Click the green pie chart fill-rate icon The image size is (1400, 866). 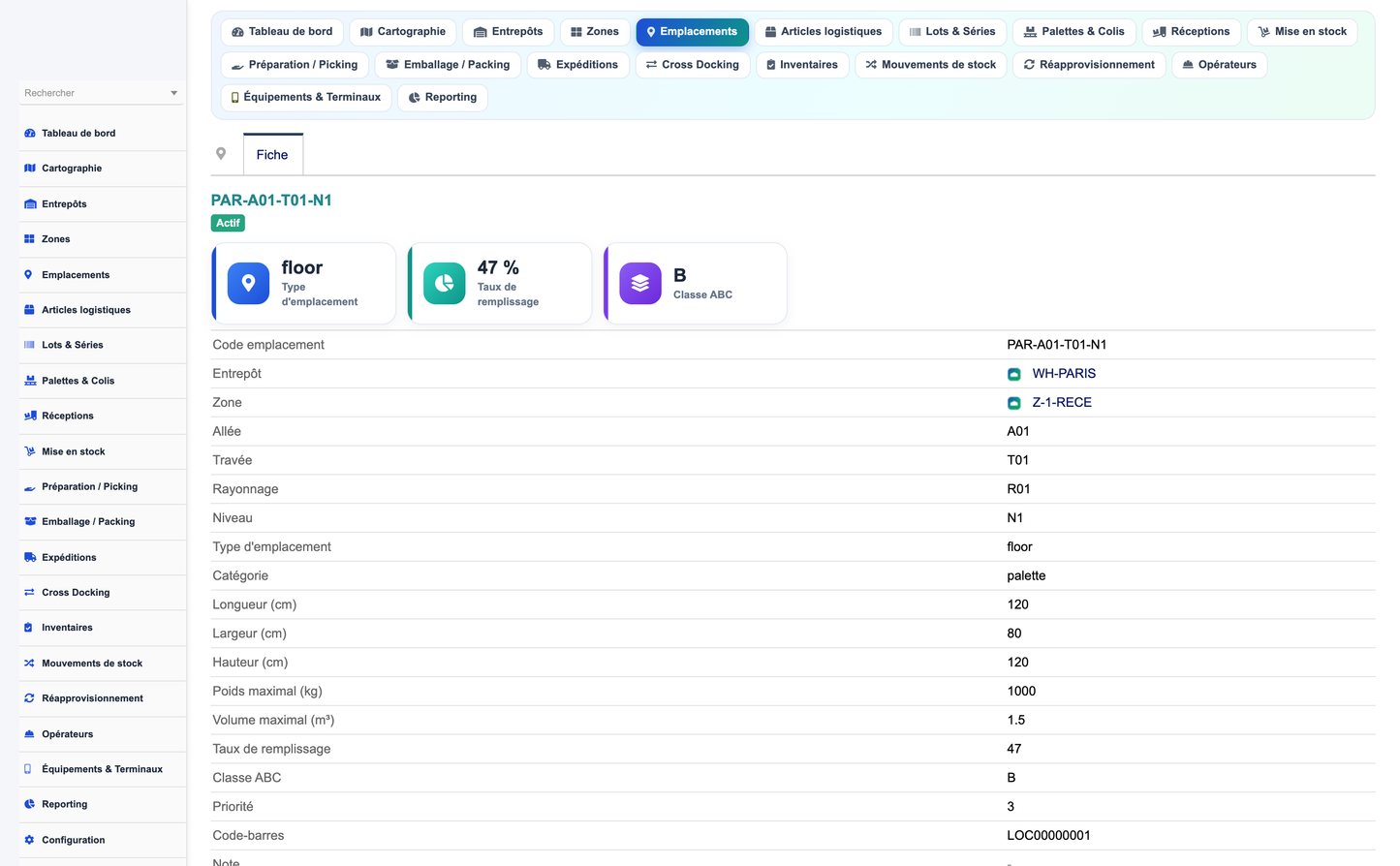444,283
